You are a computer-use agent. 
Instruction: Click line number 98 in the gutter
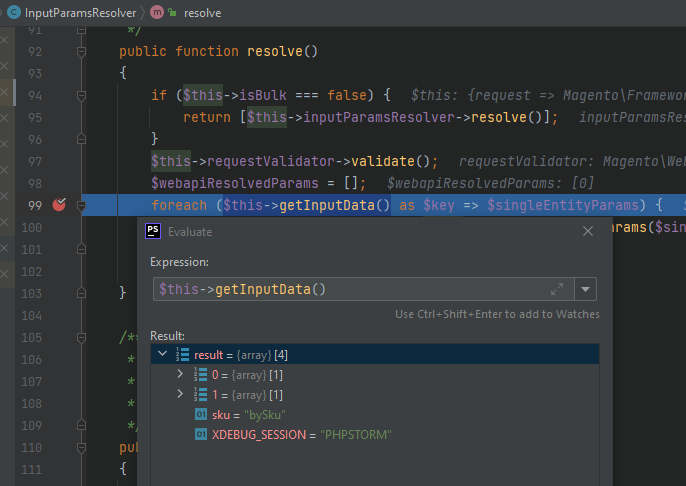coord(35,183)
